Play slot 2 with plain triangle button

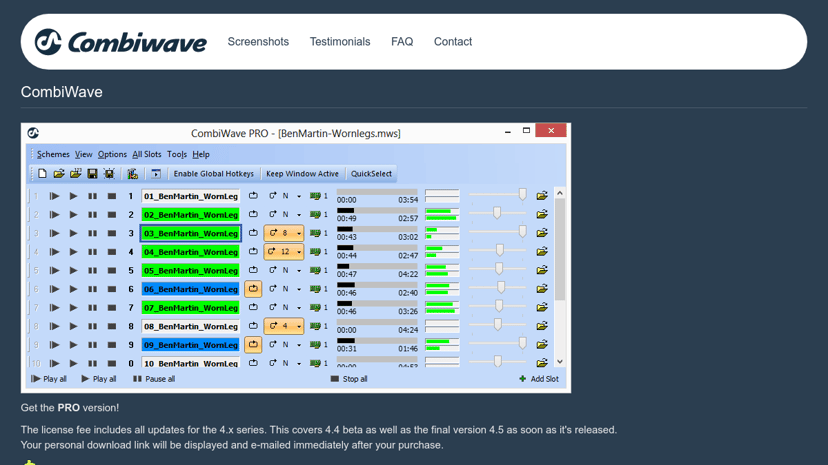click(x=73, y=215)
